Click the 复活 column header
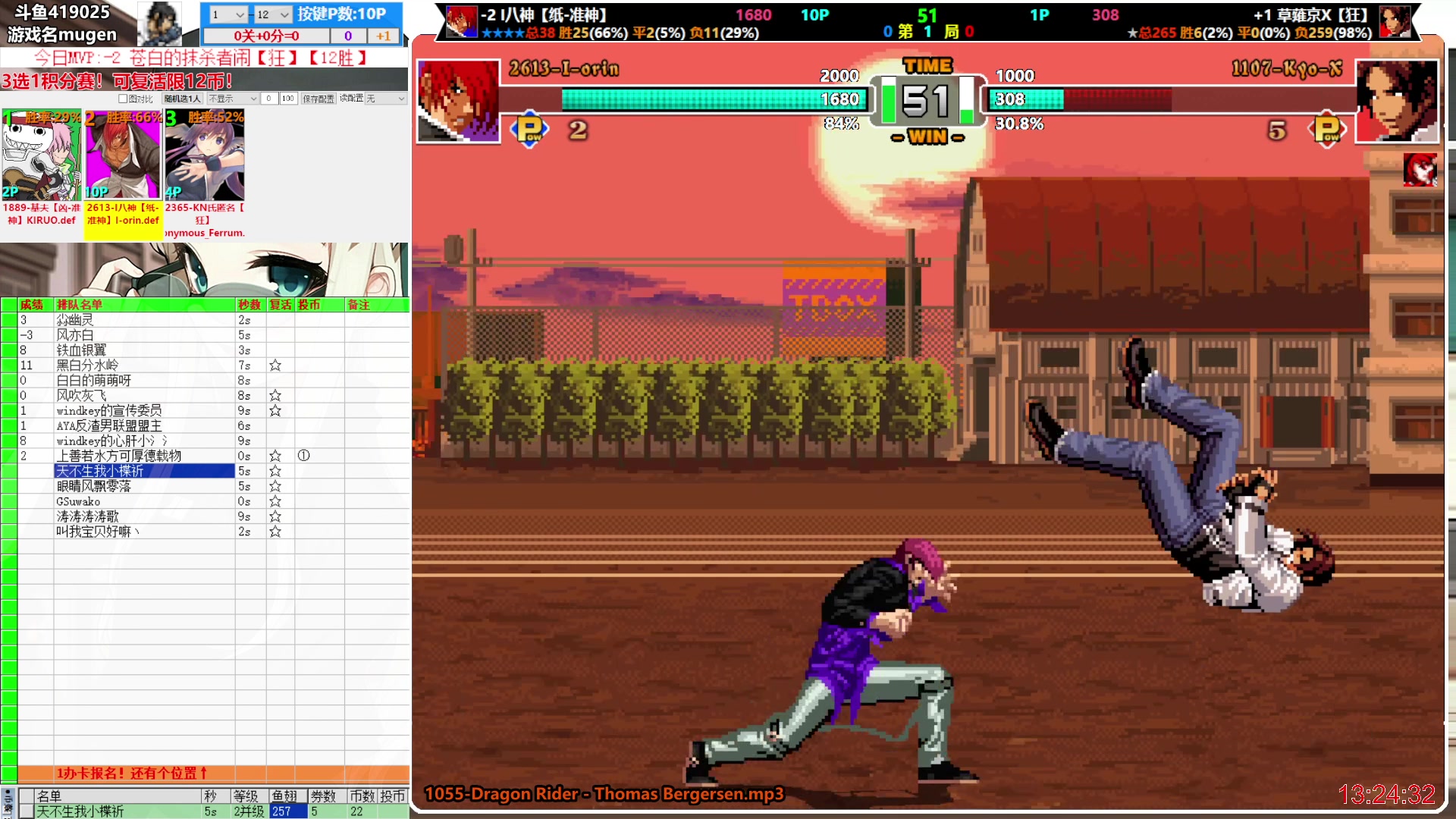Image resolution: width=1456 pixels, height=819 pixels. pyautogui.click(x=281, y=305)
